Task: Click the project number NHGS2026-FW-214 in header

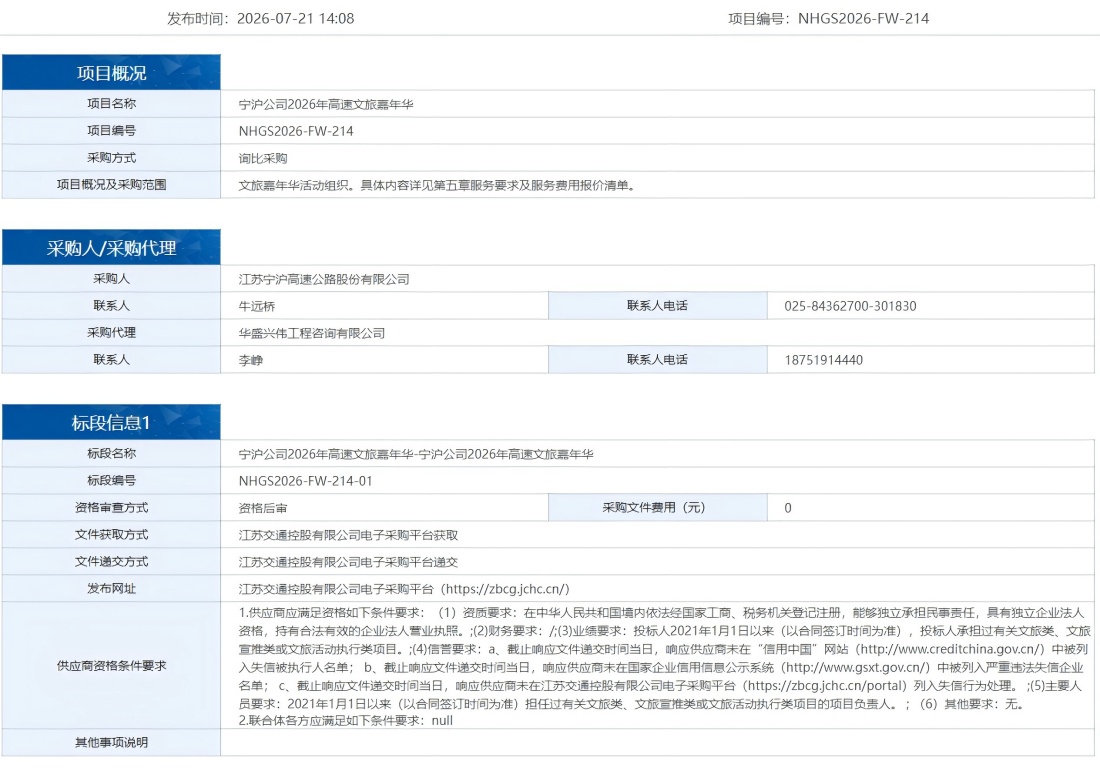Action: tap(864, 19)
